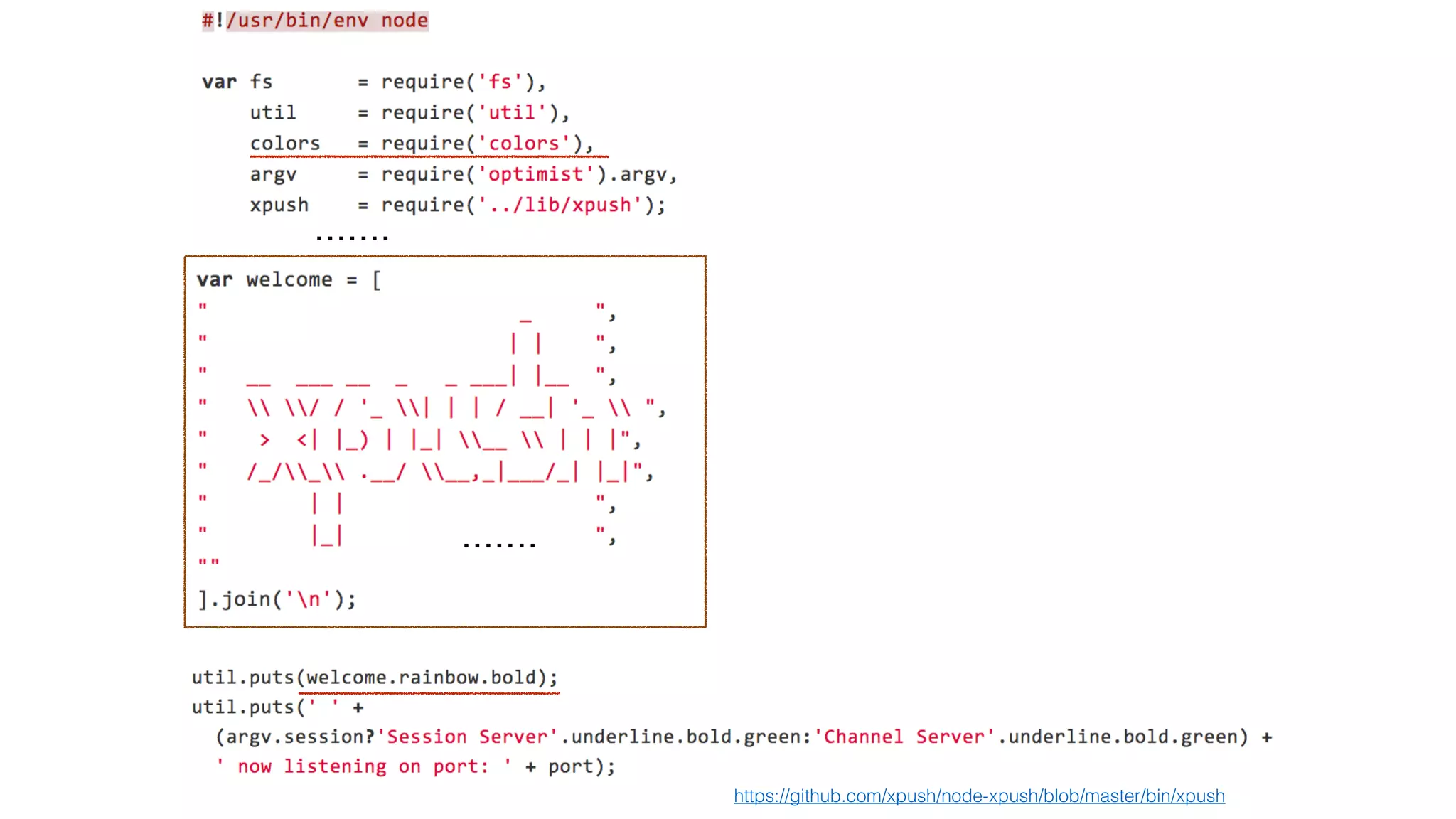Click the 'Session Server' red string

point(467,737)
